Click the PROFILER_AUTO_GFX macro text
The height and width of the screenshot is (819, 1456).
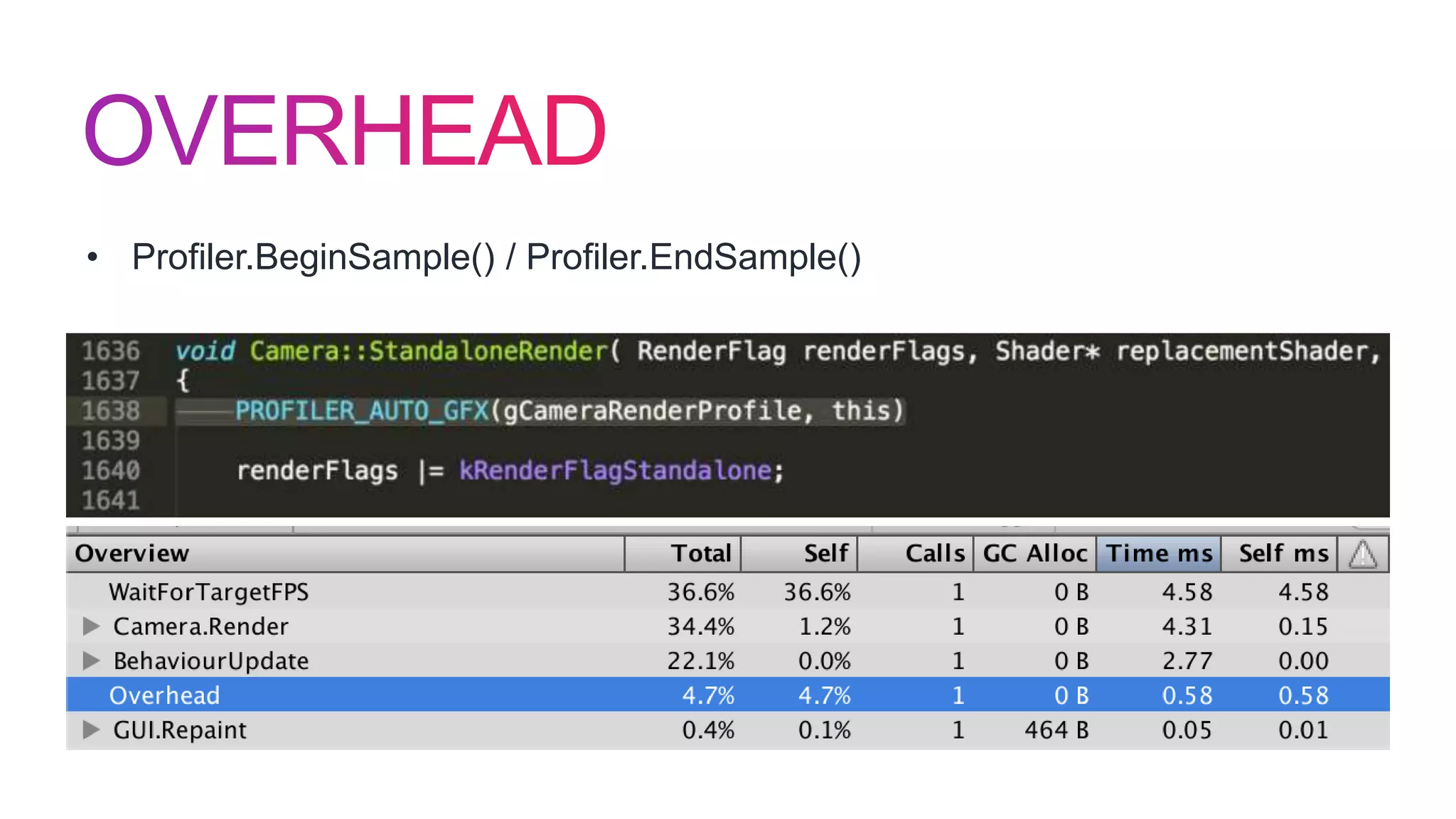362,411
